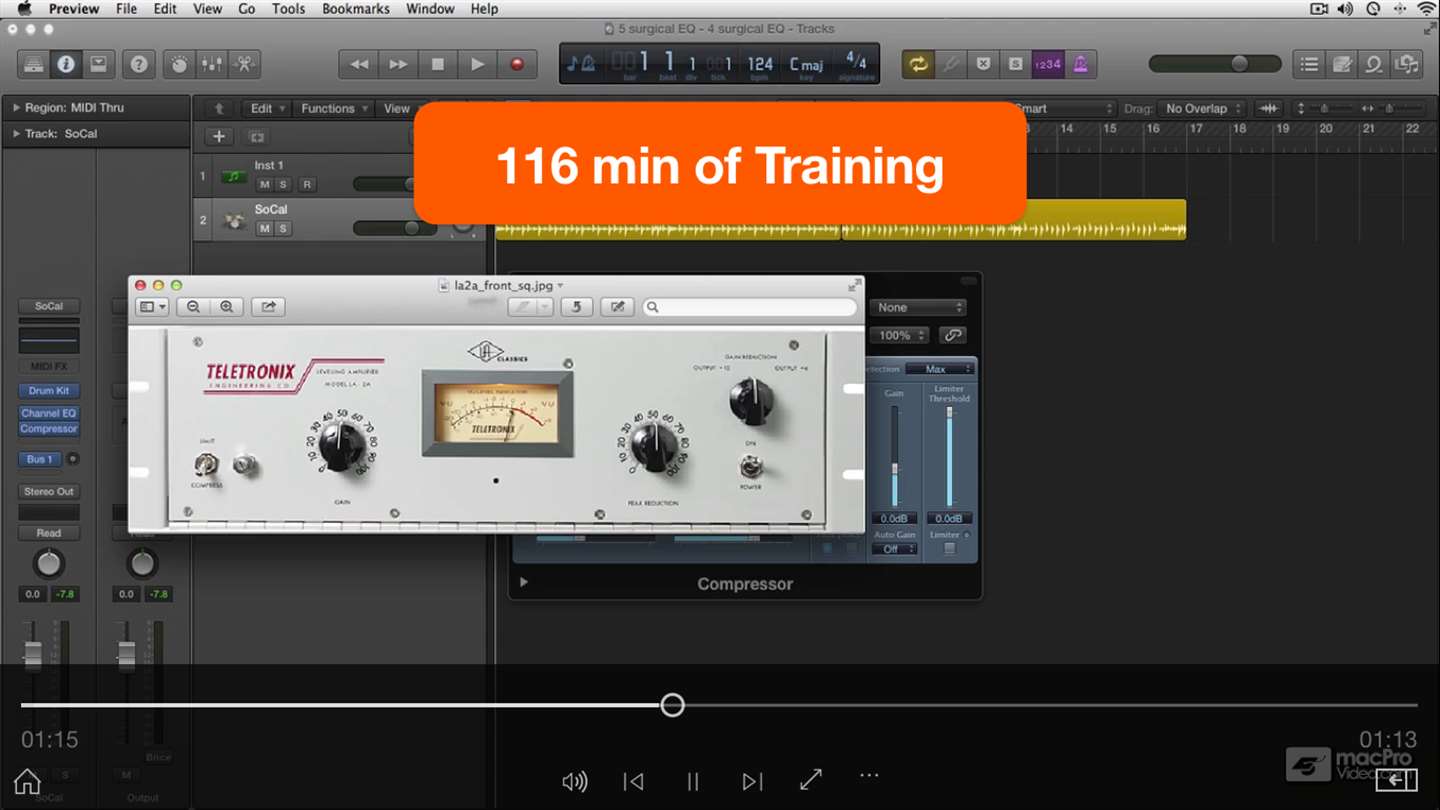Open the Apple menu
This screenshot has height=810, width=1440.
coord(24,9)
